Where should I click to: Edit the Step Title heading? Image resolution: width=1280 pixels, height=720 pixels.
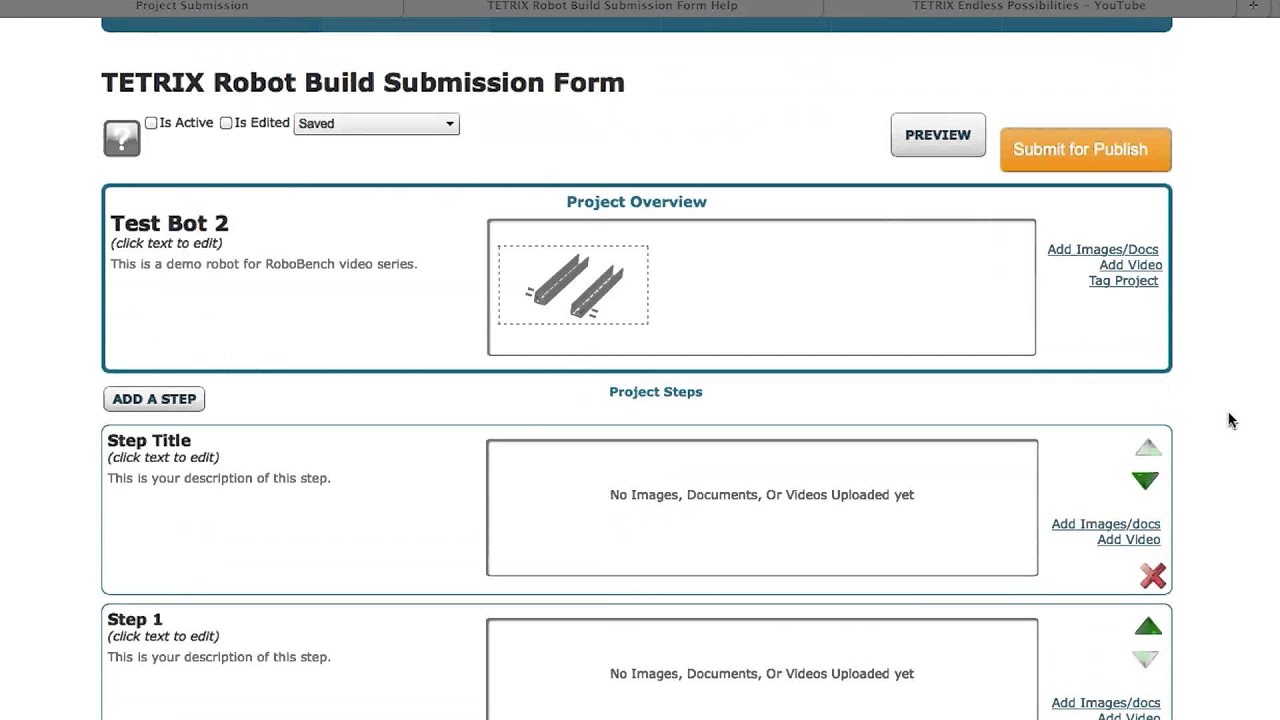pyautogui.click(x=149, y=440)
